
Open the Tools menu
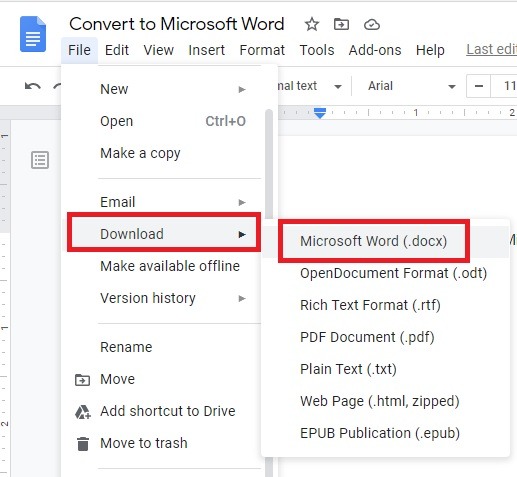[x=317, y=50]
